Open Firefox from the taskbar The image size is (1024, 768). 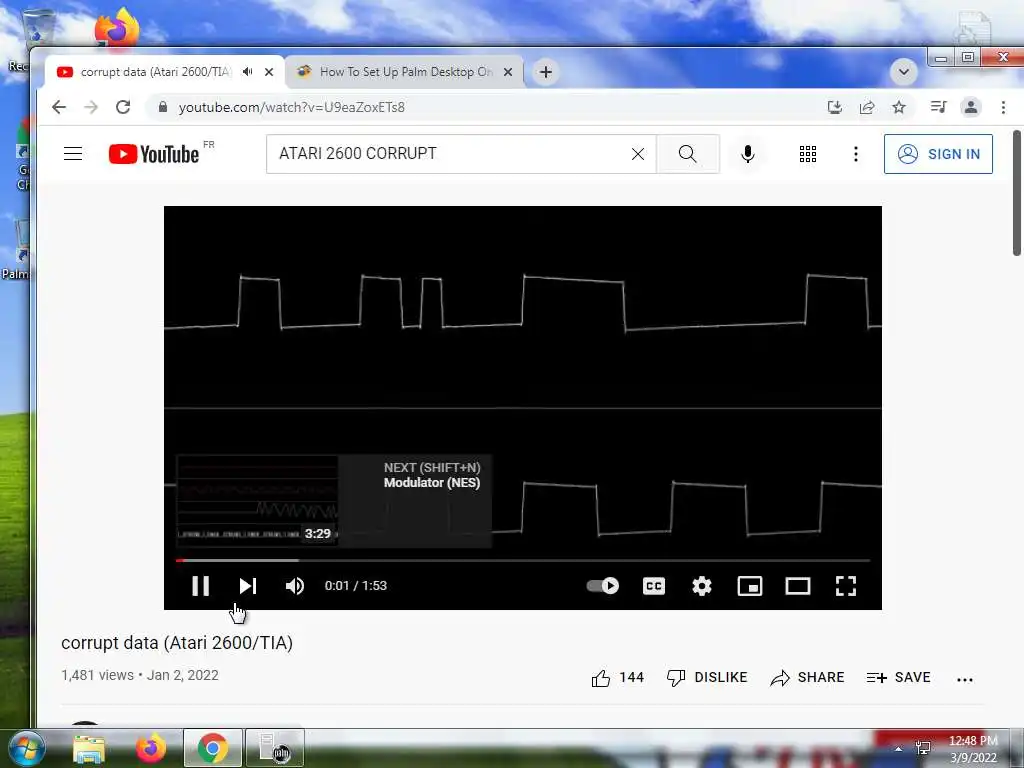pos(150,748)
